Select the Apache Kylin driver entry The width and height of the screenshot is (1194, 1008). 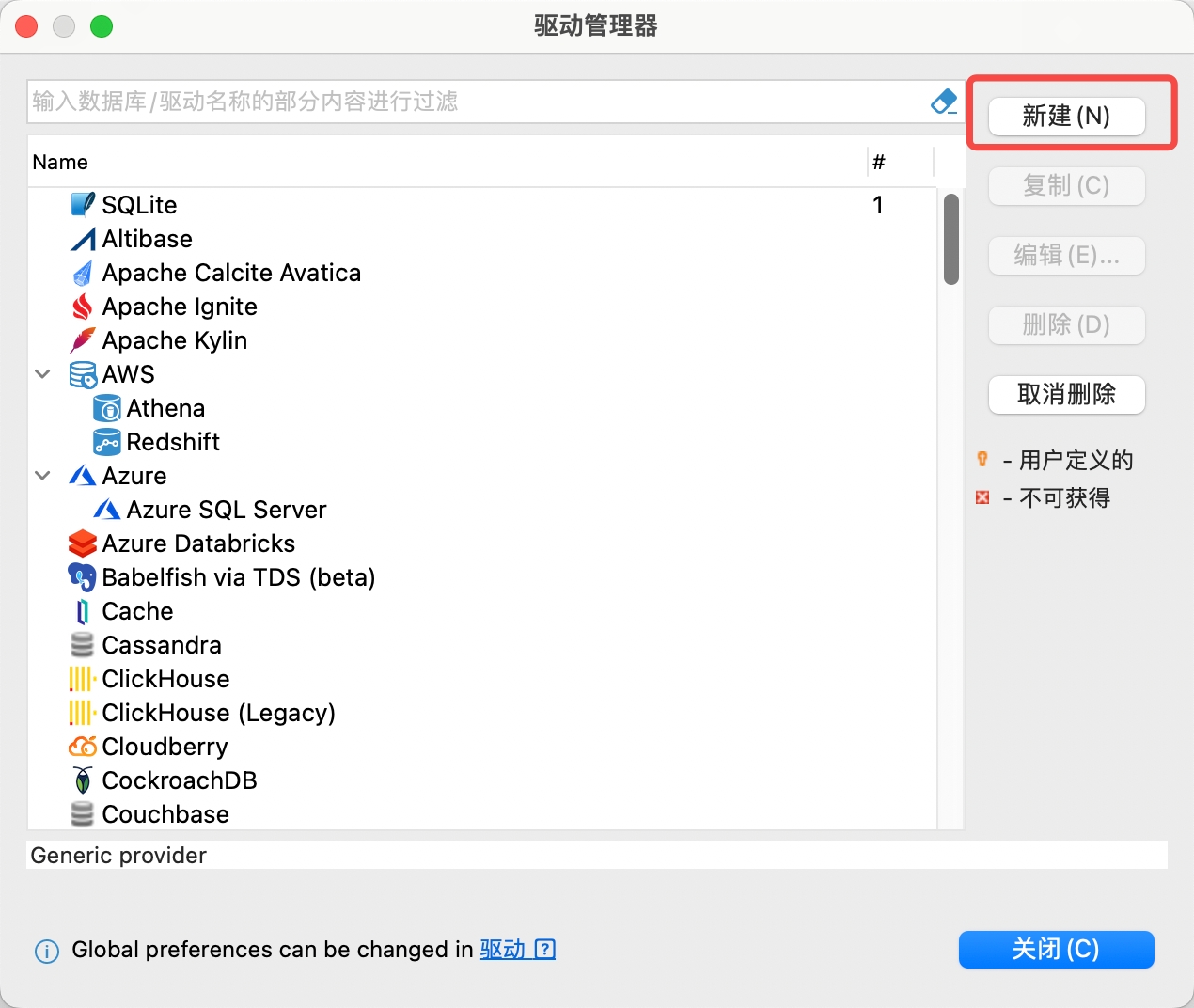pos(175,339)
